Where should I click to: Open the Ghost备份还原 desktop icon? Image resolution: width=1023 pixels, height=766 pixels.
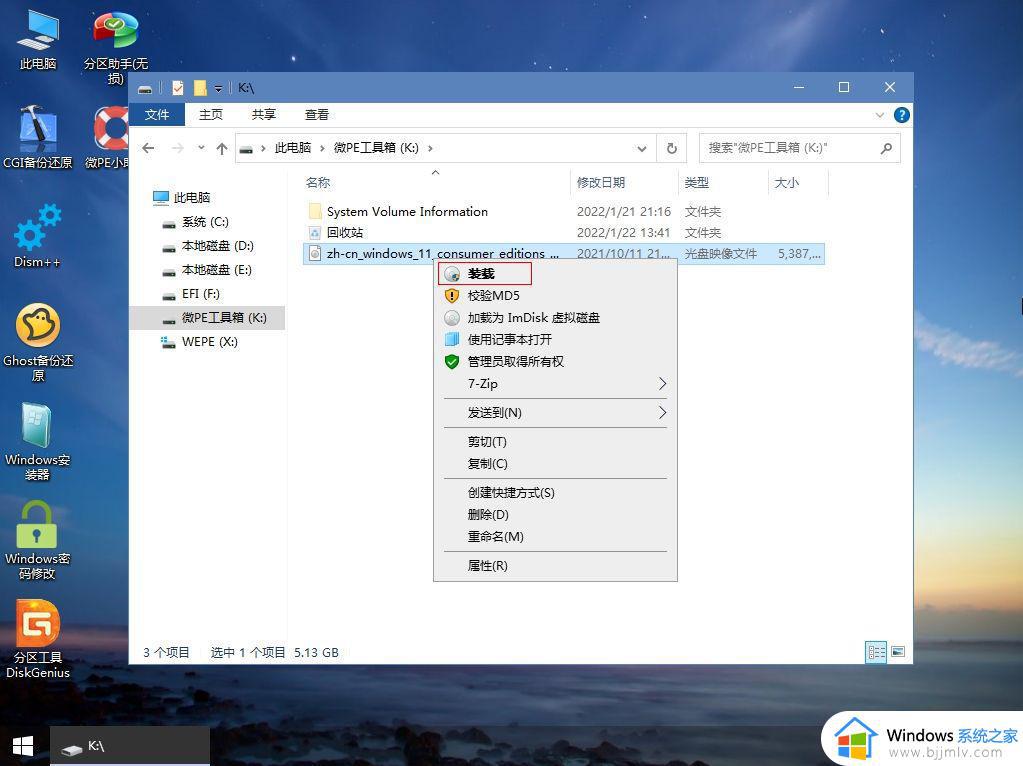pyautogui.click(x=38, y=342)
